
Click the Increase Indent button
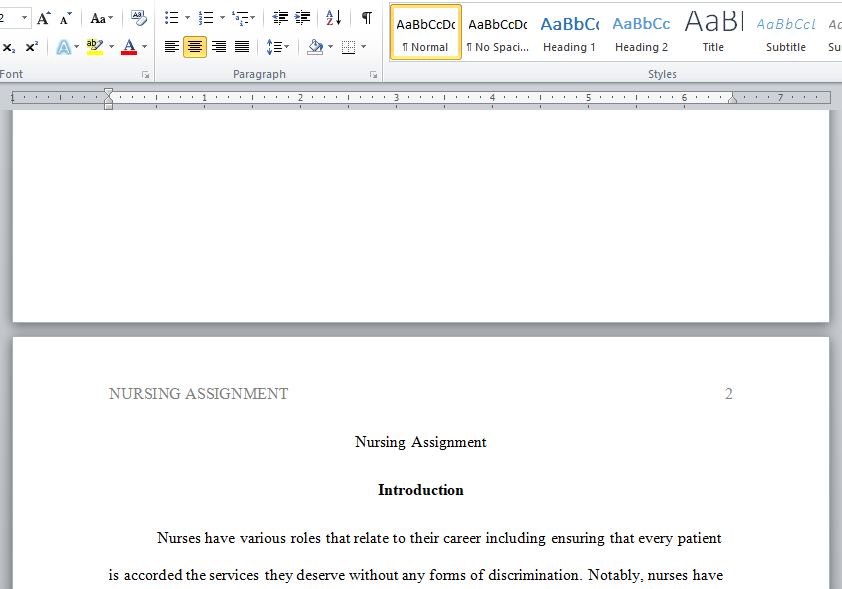click(x=302, y=18)
